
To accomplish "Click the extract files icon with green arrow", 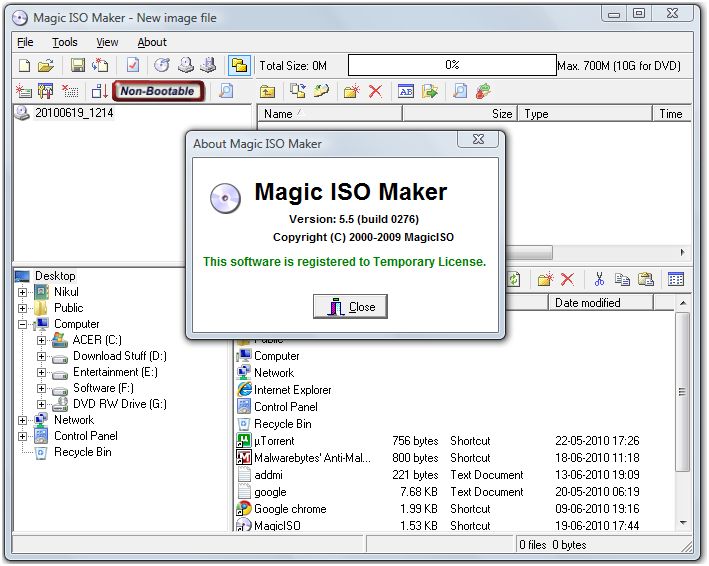I will pyautogui.click(x=430, y=92).
